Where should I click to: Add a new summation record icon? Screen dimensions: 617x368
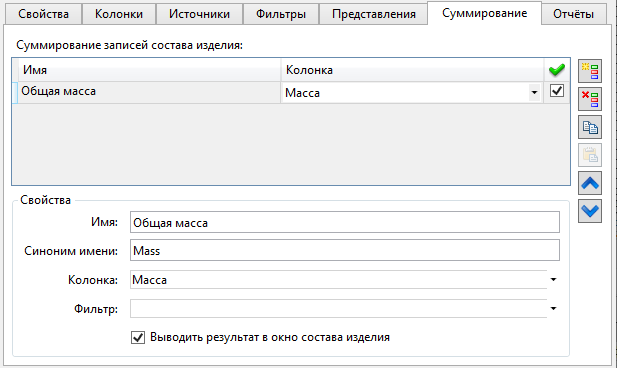[x=589, y=71]
